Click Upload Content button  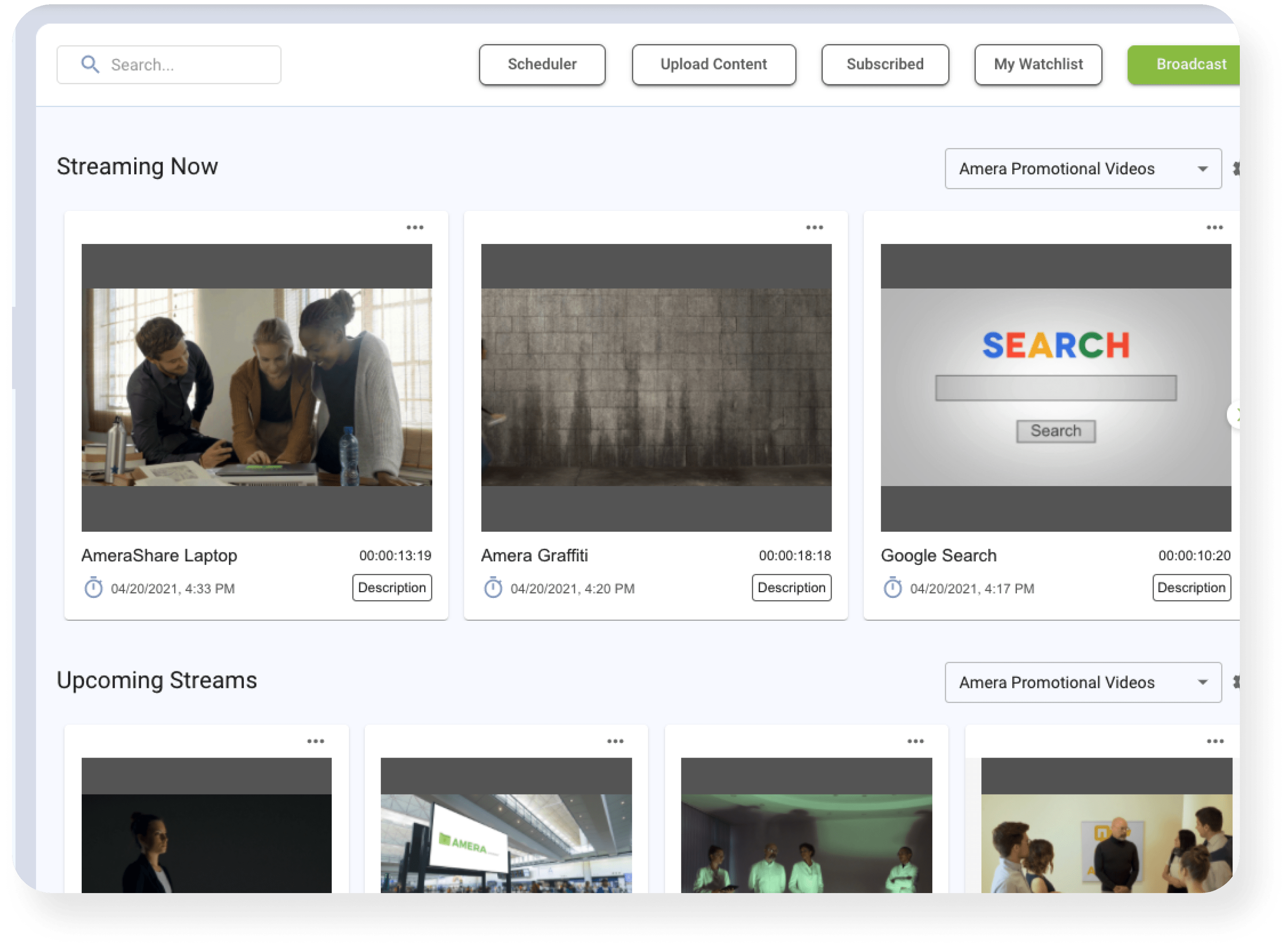[x=713, y=65]
